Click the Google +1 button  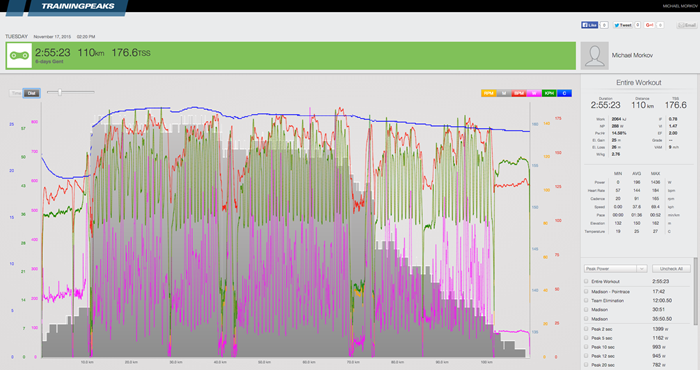point(649,25)
